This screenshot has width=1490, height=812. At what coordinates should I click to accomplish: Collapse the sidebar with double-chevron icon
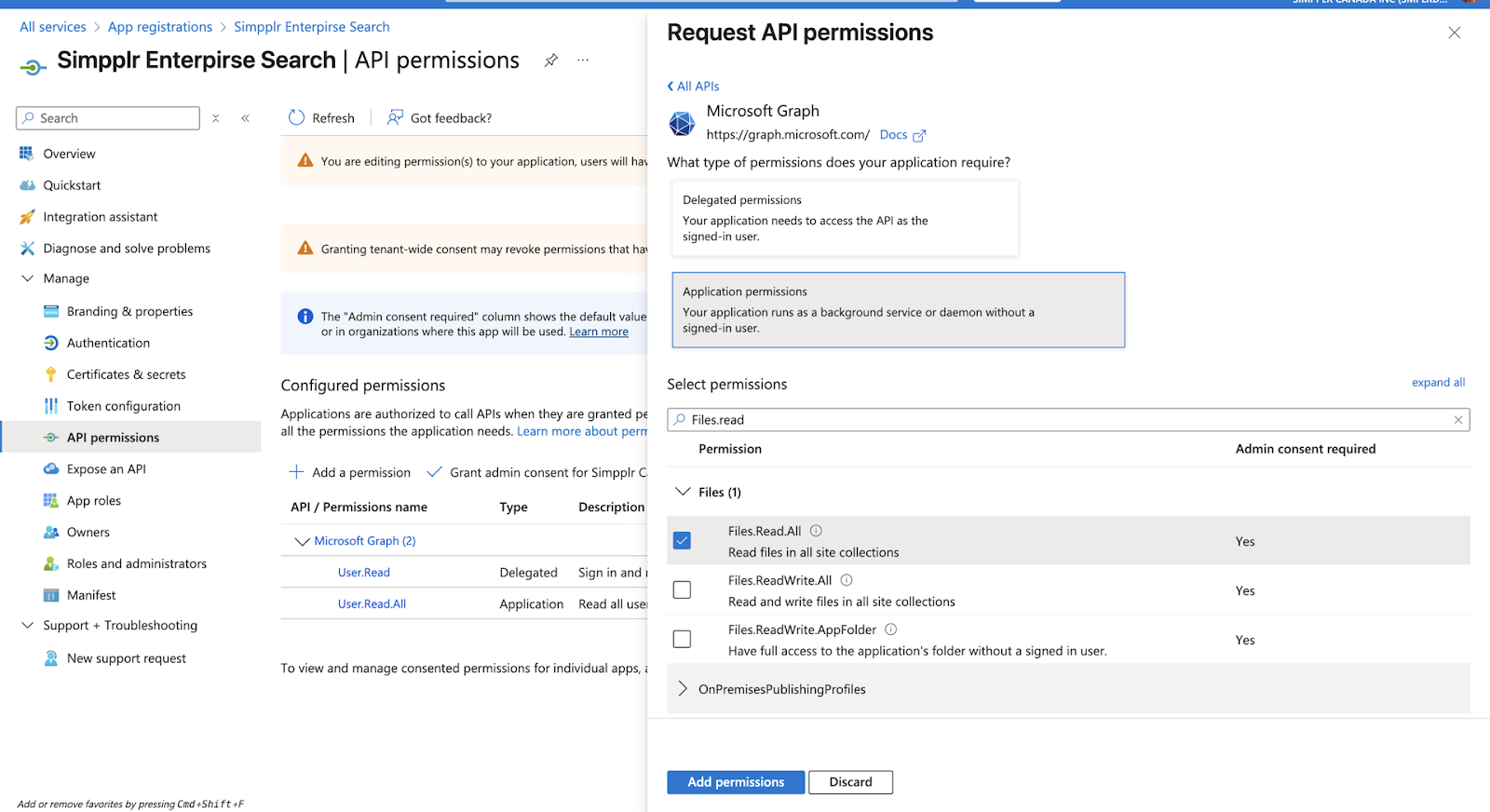[246, 118]
